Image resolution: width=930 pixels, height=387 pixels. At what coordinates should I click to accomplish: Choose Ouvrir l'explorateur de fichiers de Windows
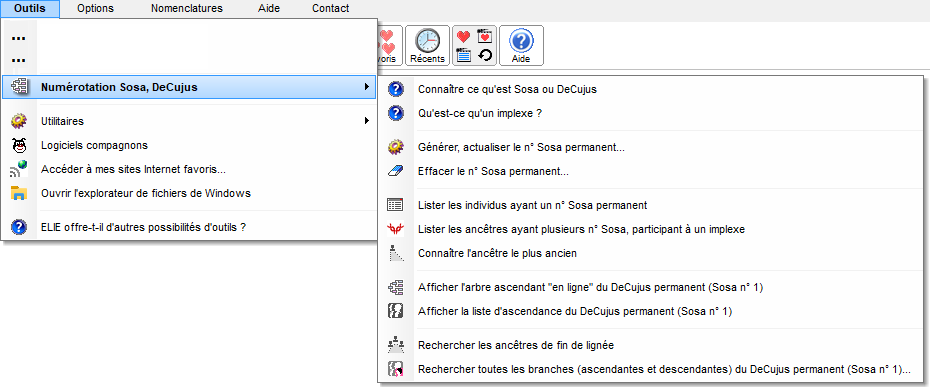pos(189,193)
